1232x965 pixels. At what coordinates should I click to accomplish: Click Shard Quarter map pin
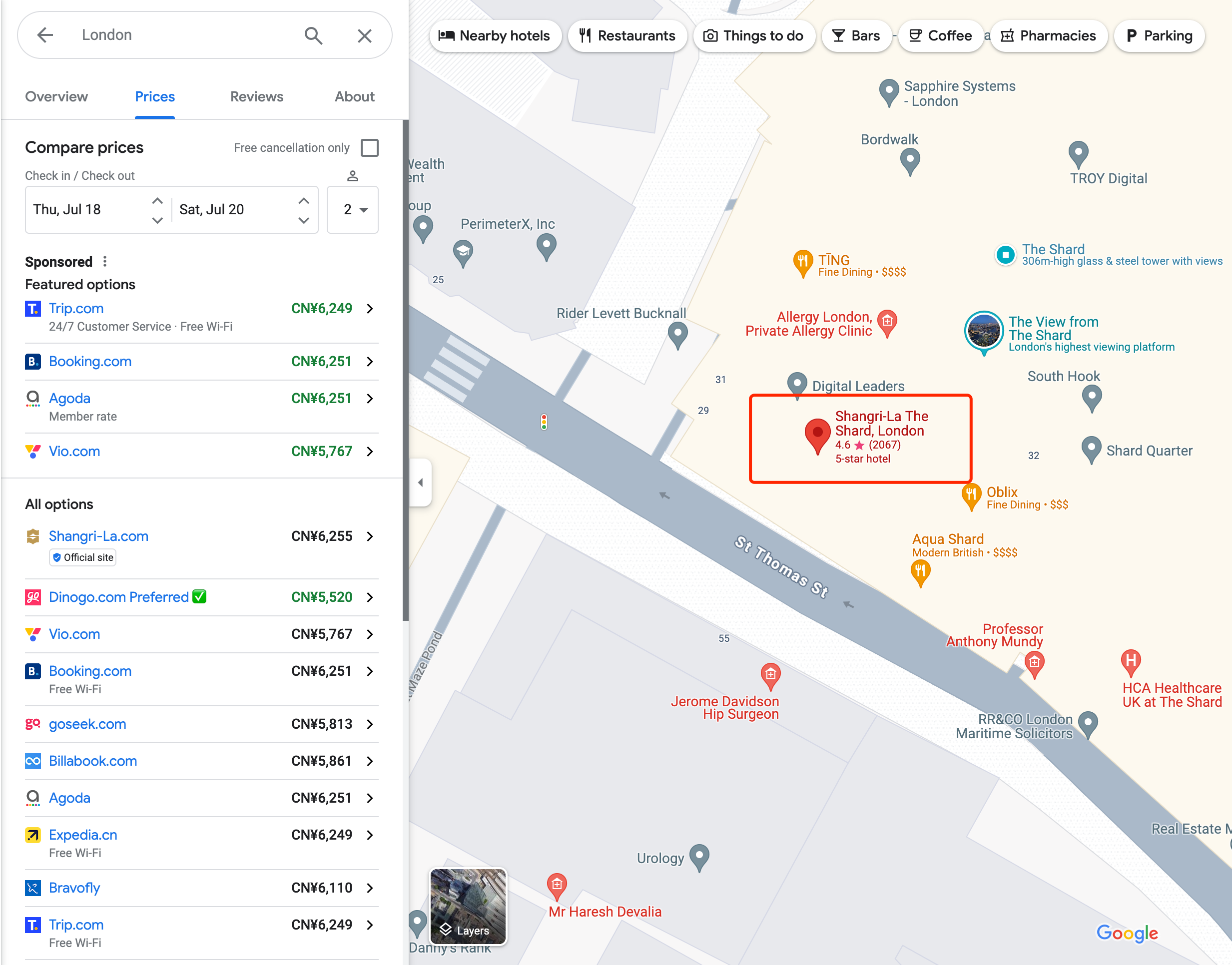[x=1091, y=450]
